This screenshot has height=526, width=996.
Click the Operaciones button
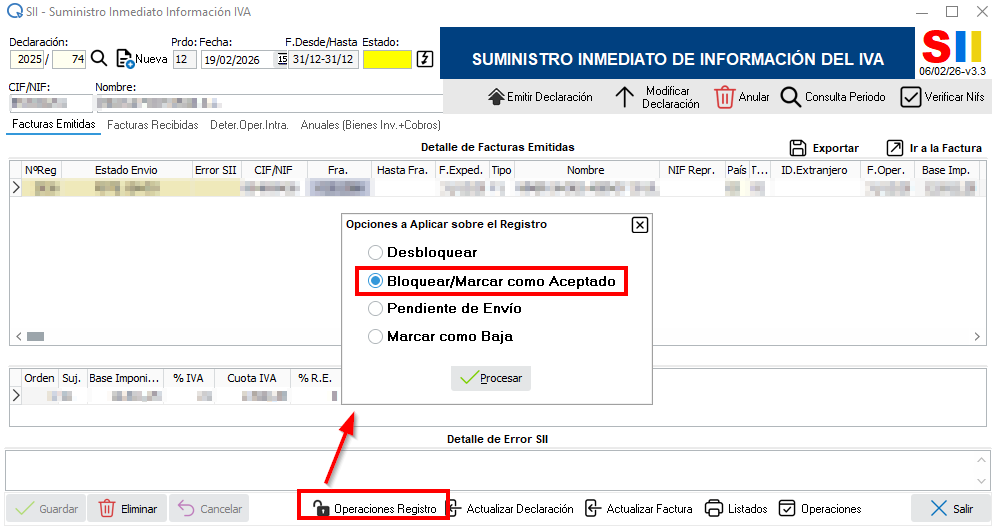coord(820,508)
